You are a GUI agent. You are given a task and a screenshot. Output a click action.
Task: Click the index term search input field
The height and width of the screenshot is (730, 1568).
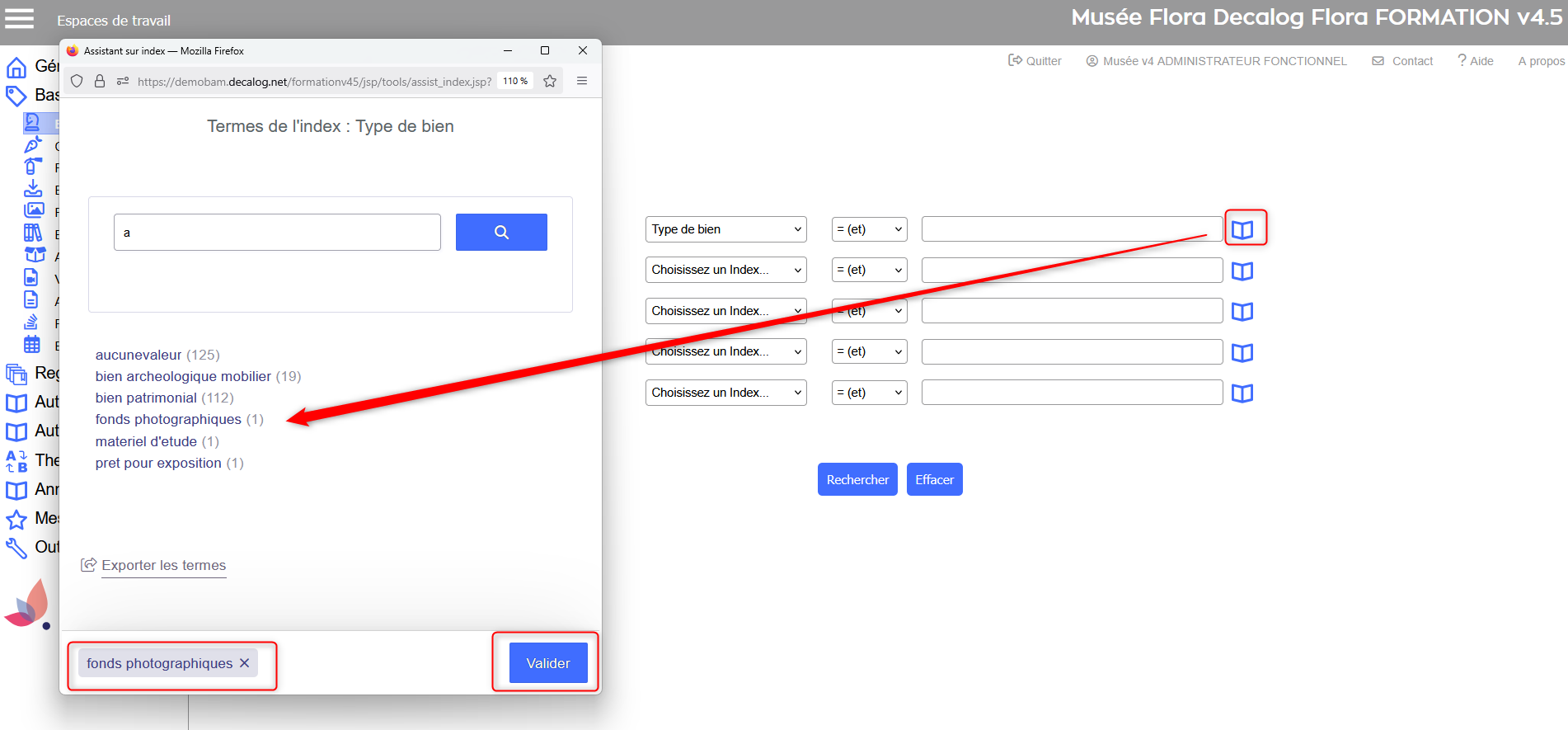pyautogui.click(x=277, y=233)
